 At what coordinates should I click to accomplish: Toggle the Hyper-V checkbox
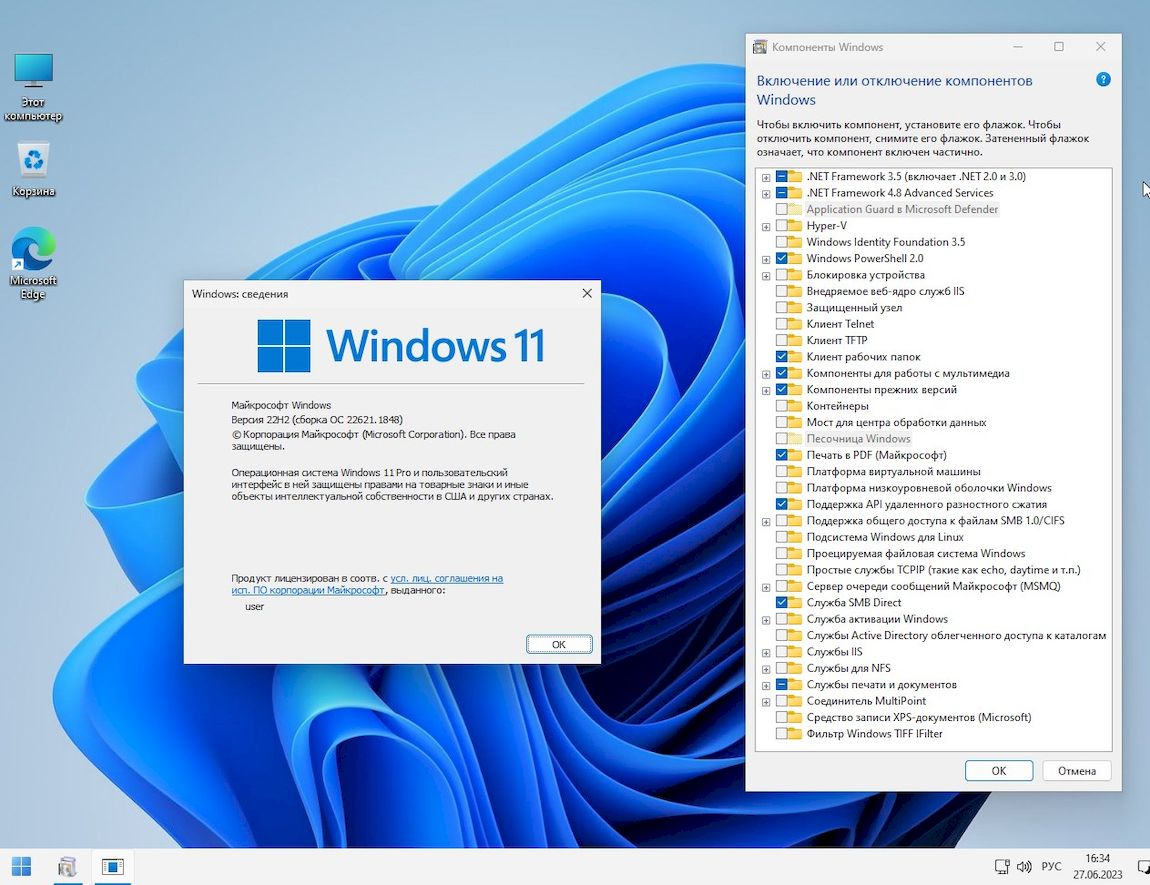pos(781,226)
